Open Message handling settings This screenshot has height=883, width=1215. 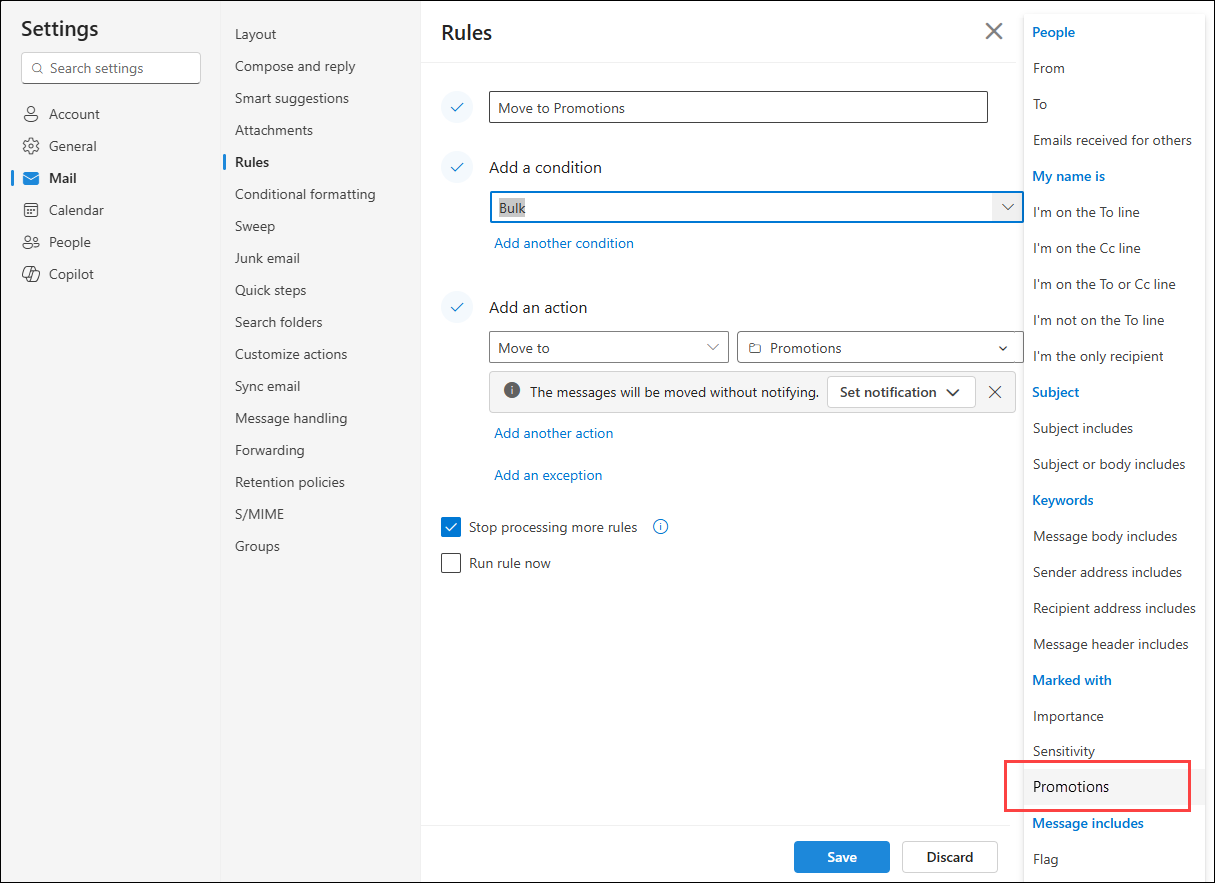291,418
